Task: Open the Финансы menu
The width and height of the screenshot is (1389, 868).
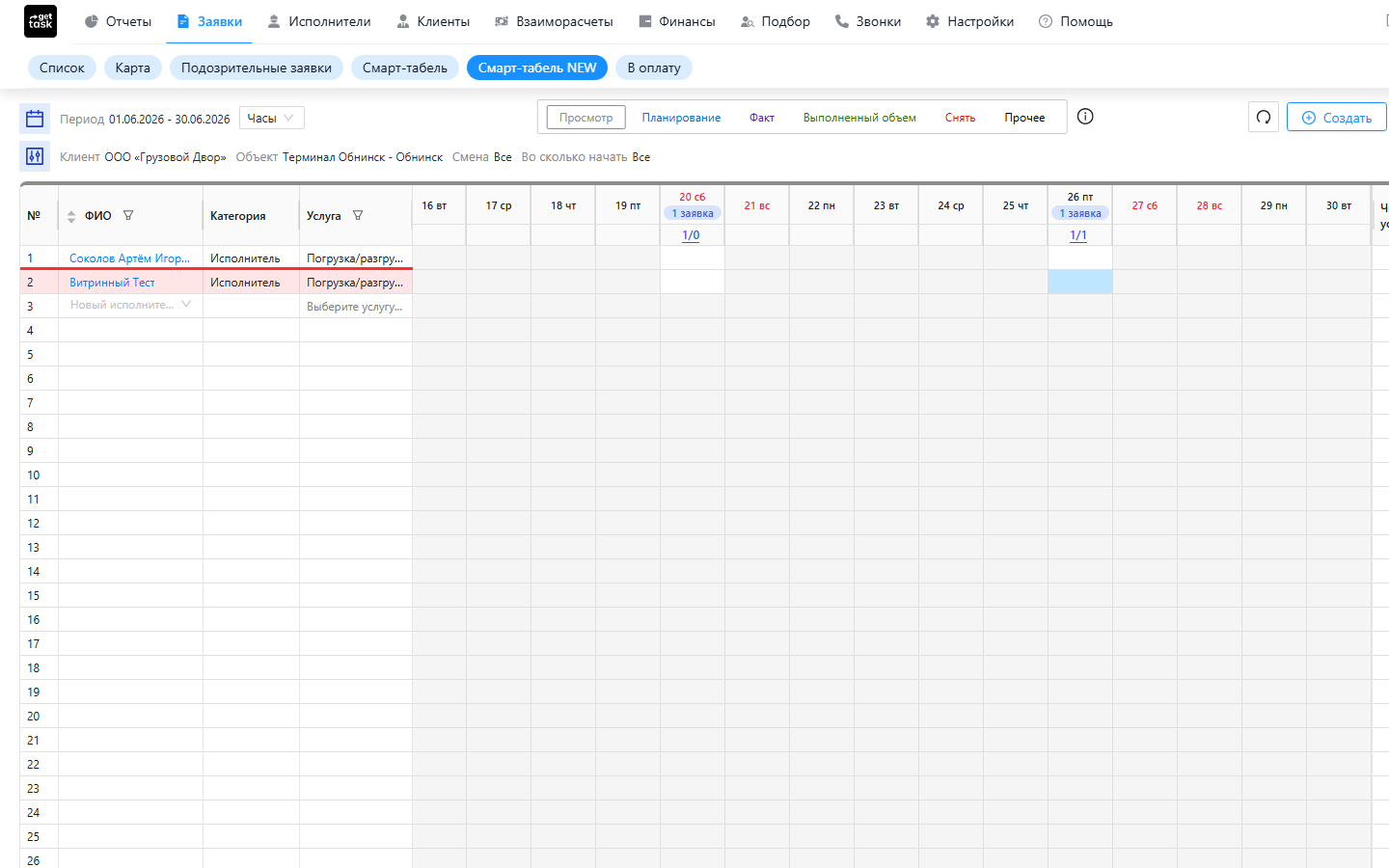Action: coord(677,21)
